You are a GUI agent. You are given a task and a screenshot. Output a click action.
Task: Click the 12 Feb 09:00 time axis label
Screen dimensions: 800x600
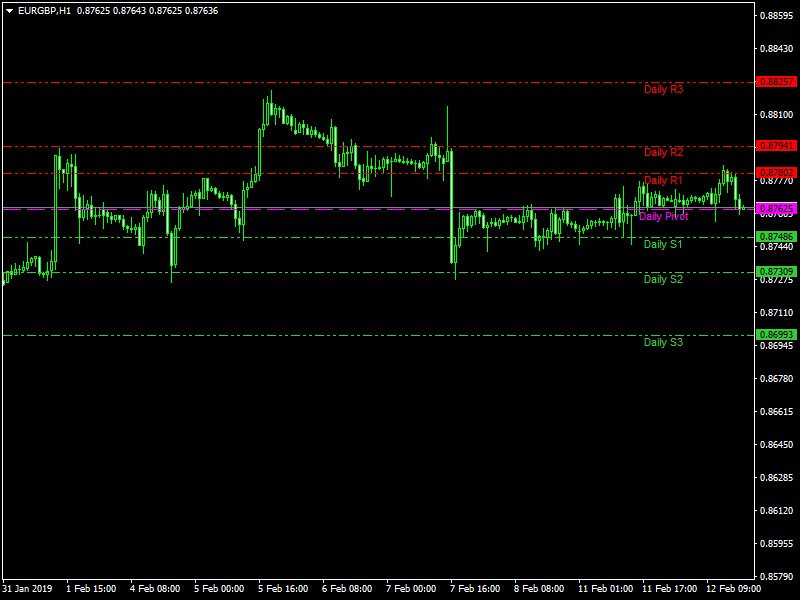pos(735,589)
